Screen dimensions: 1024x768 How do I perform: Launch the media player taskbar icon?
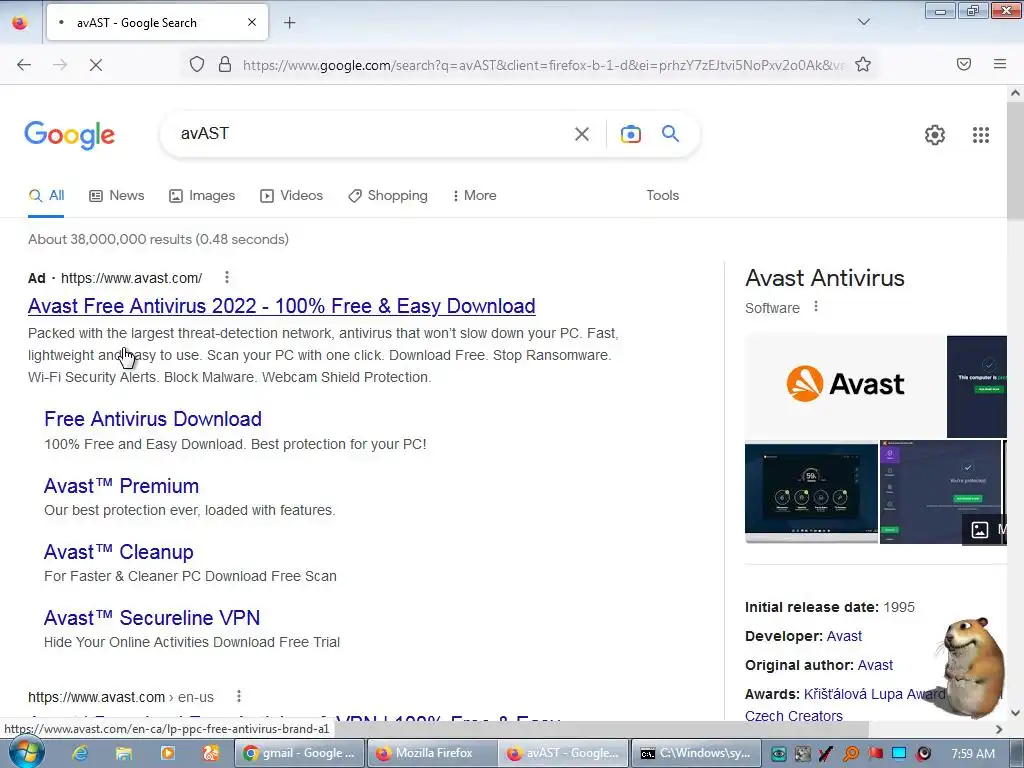pos(167,753)
